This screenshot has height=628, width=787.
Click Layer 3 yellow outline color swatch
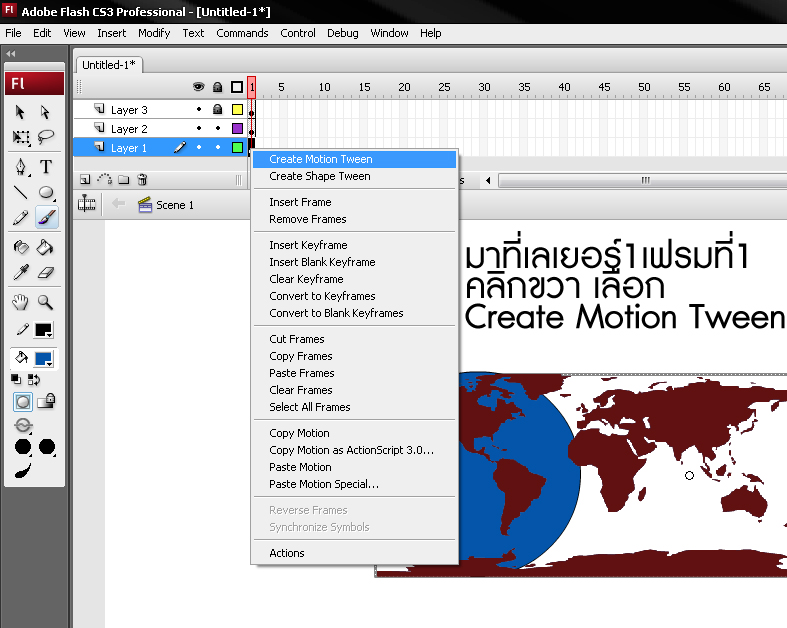[x=237, y=109]
